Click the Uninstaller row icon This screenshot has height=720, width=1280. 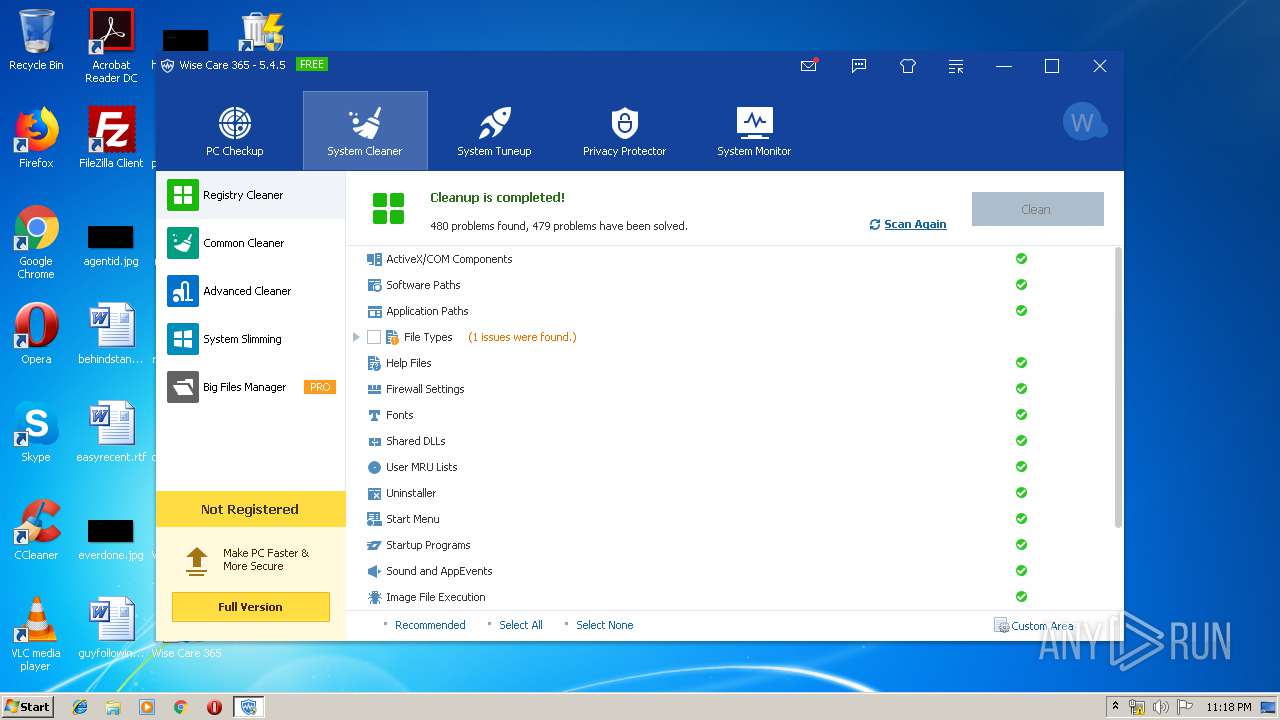375,493
